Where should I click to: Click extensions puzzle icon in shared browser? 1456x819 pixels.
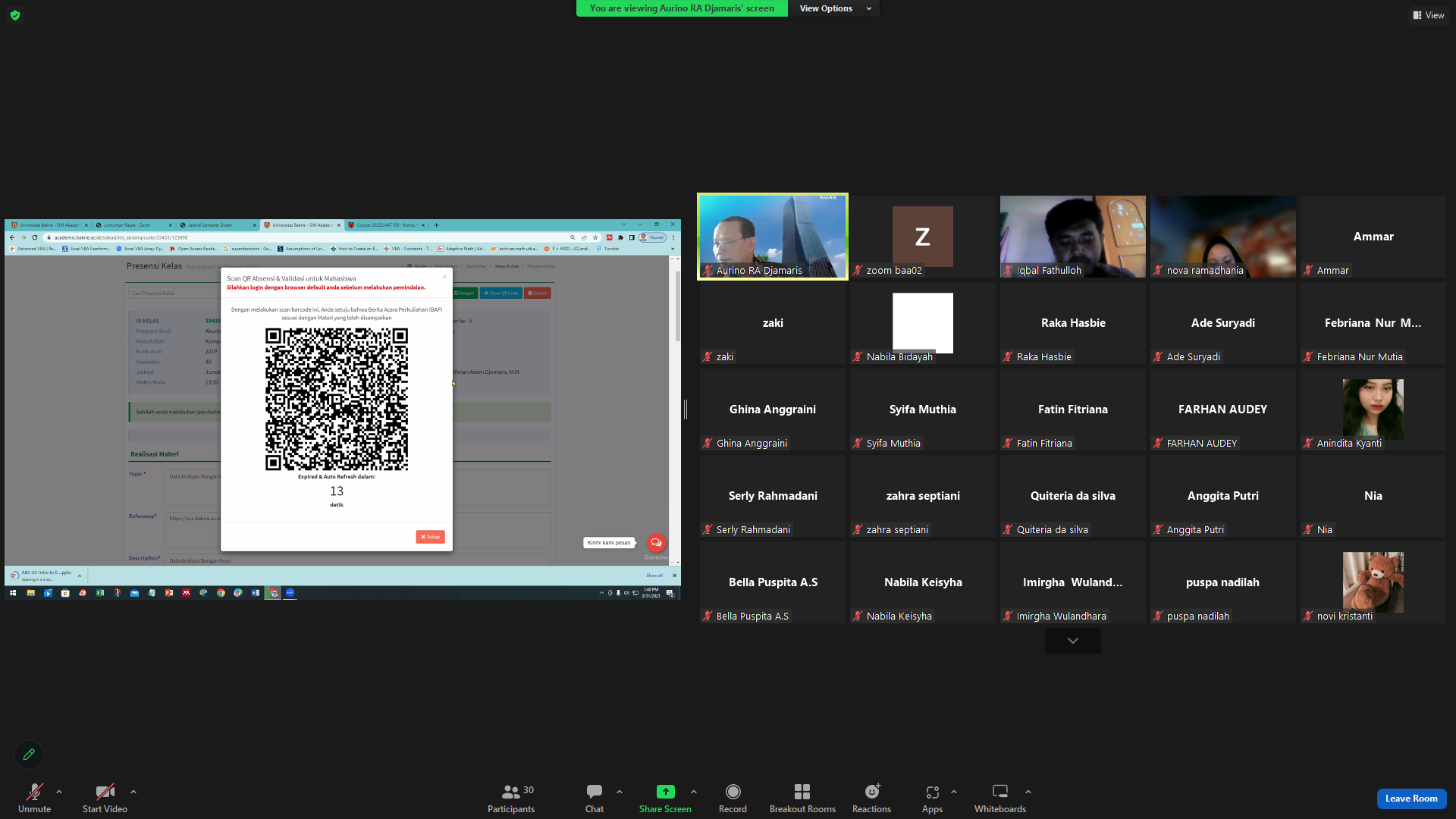620,237
